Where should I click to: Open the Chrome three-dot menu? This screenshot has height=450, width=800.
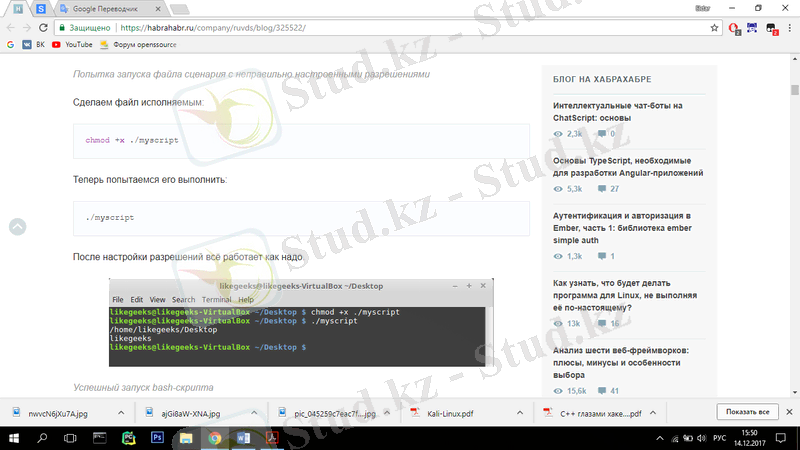pyautogui.click(x=790, y=29)
